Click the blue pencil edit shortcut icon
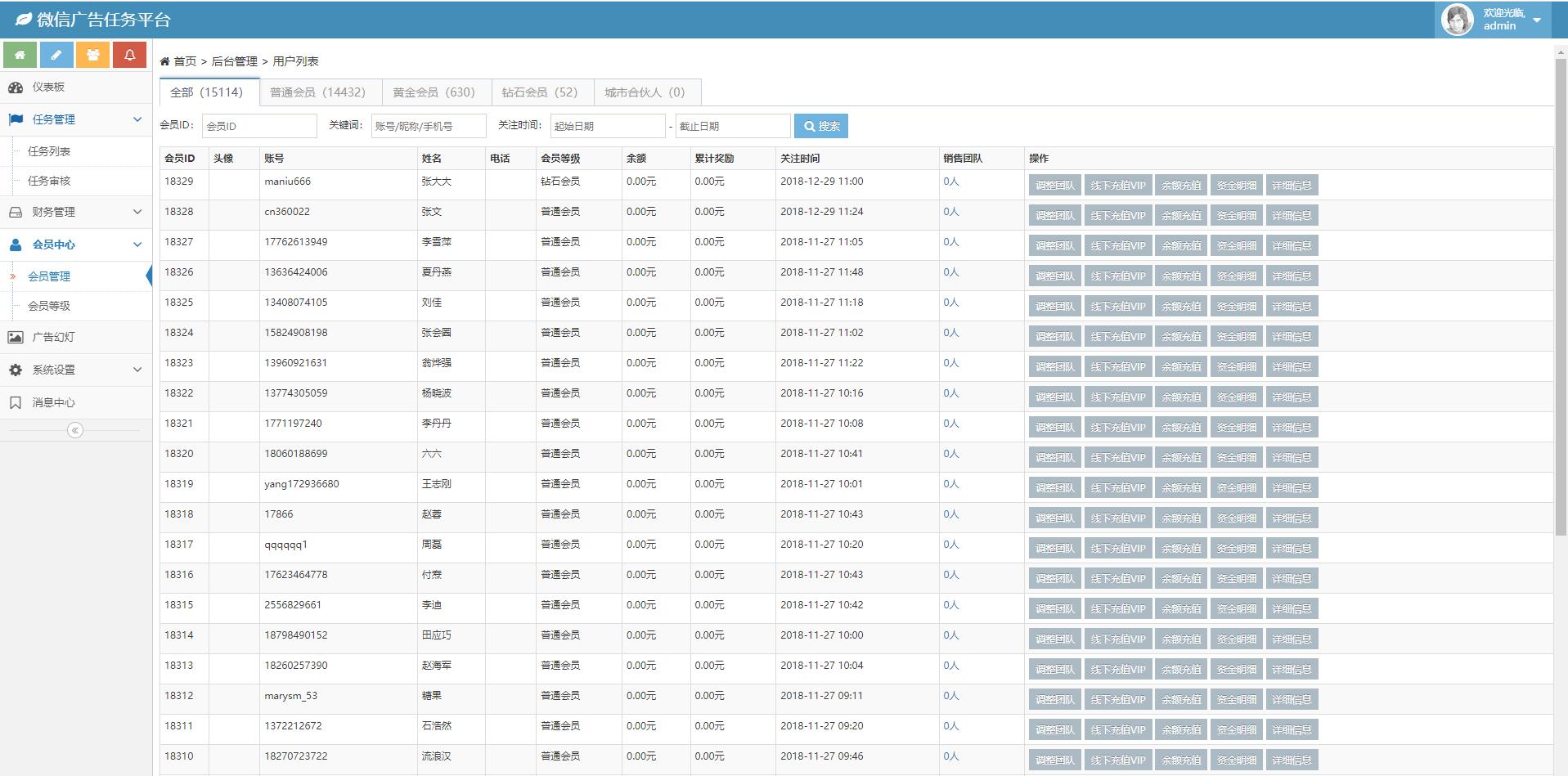The image size is (1568, 776). (x=56, y=55)
